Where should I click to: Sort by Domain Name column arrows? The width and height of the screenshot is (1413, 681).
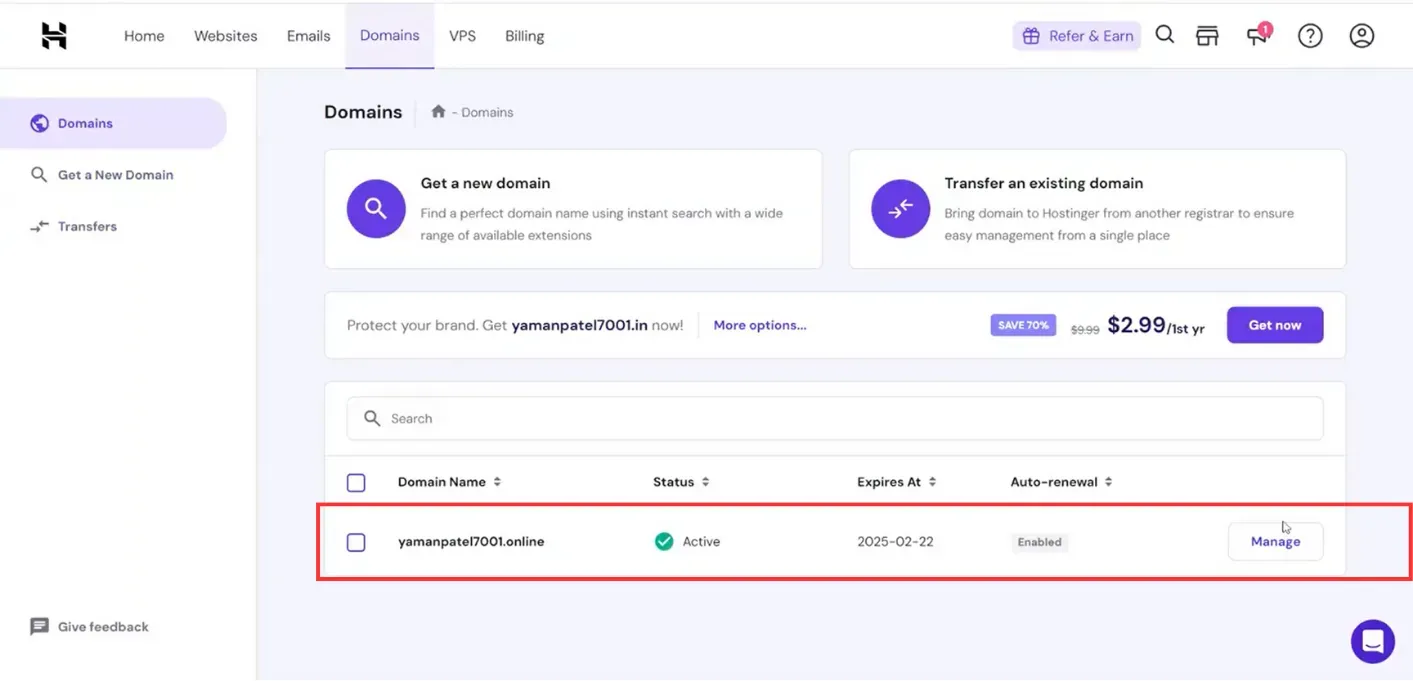497,482
